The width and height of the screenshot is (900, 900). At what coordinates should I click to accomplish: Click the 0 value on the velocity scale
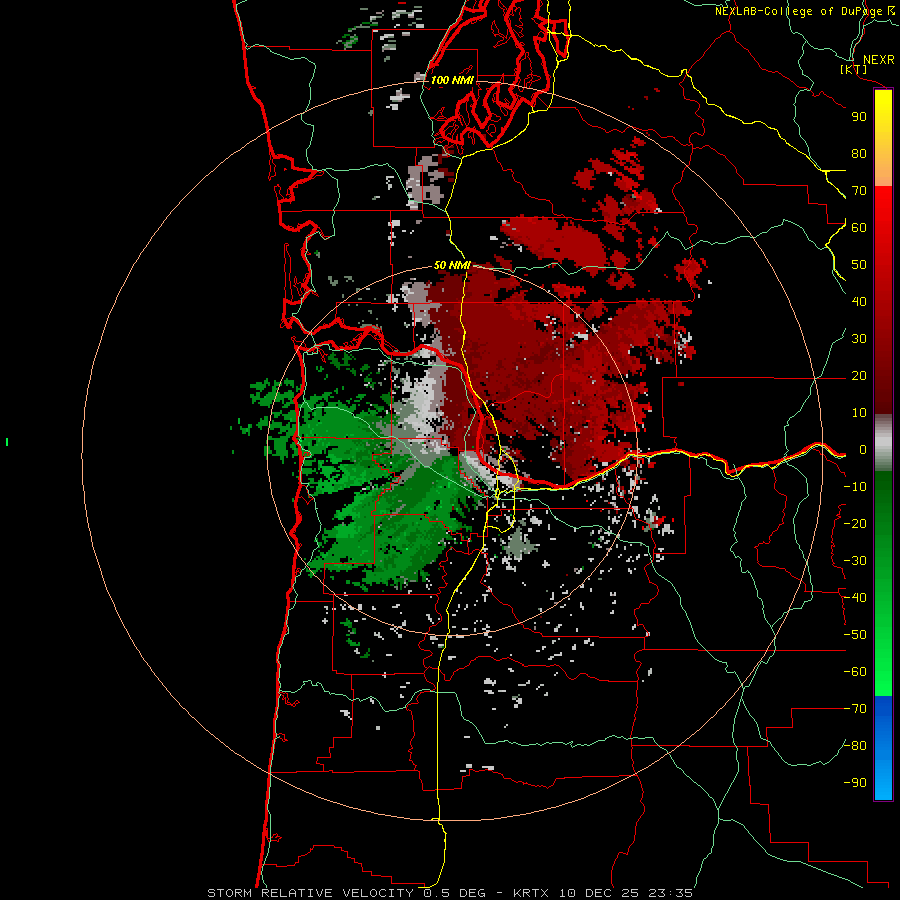(x=863, y=449)
